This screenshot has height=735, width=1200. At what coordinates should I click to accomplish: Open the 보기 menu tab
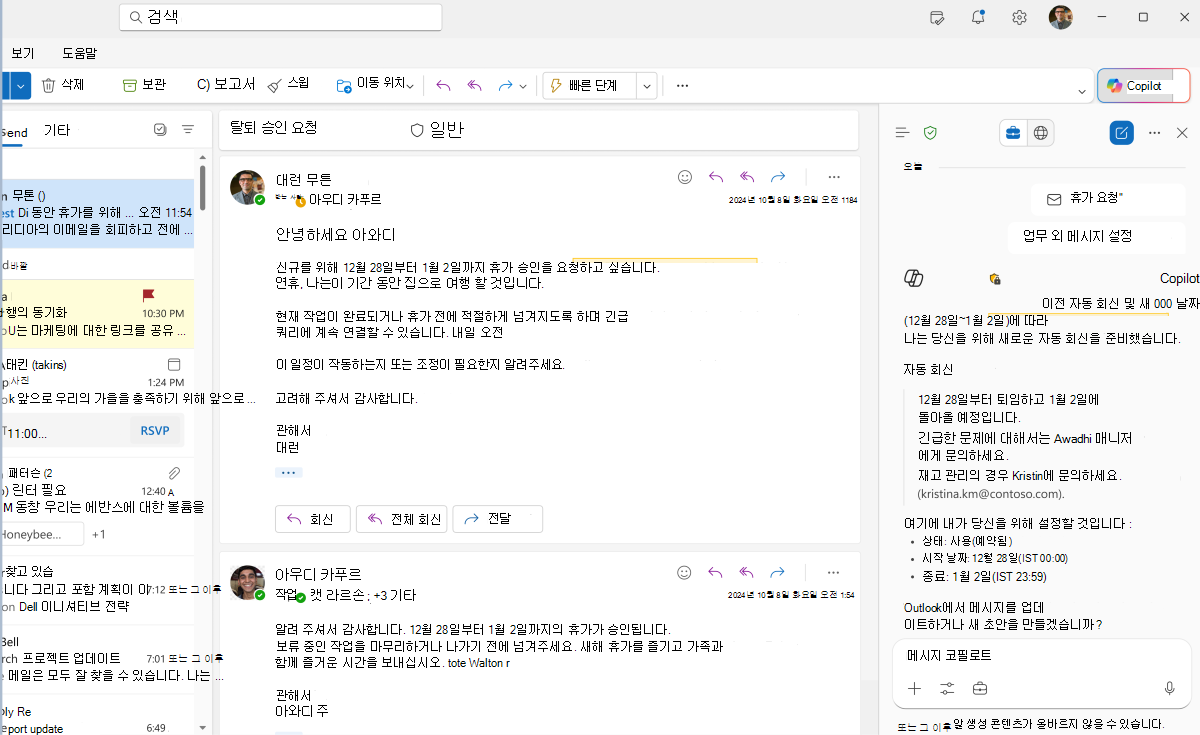(x=22, y=53)
